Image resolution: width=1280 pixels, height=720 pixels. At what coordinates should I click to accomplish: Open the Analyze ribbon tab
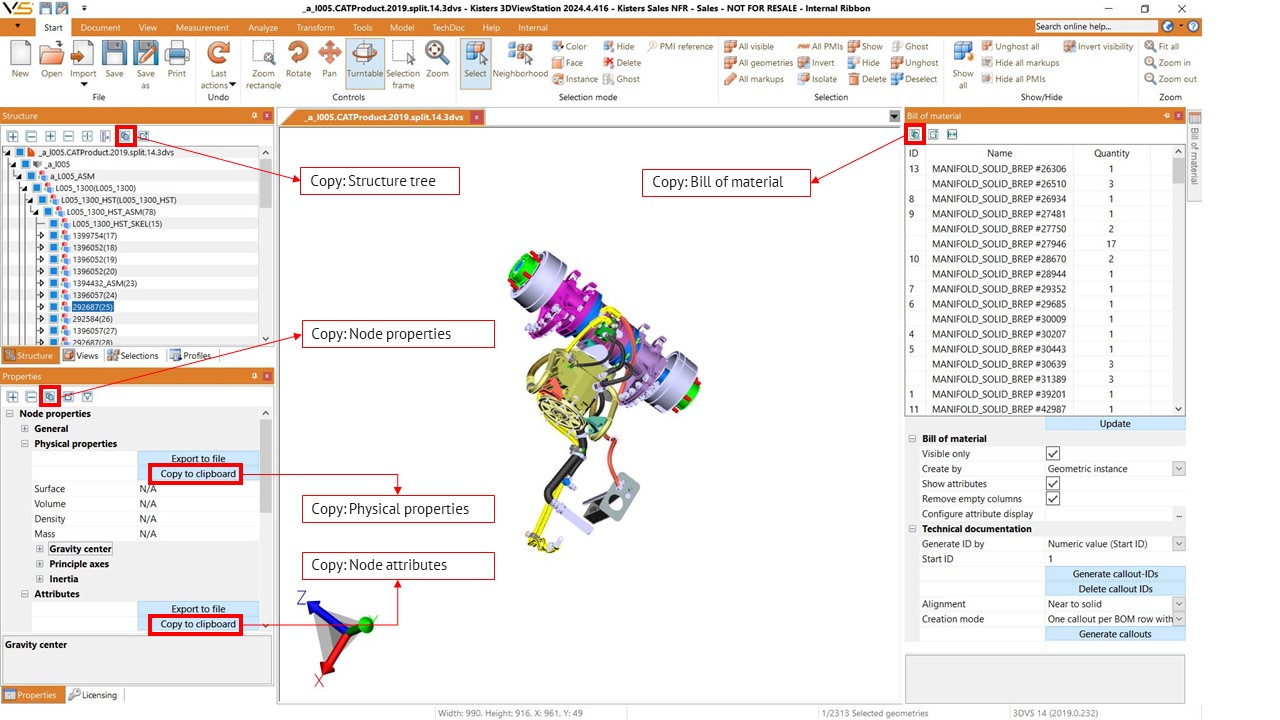tap(263, 27)
